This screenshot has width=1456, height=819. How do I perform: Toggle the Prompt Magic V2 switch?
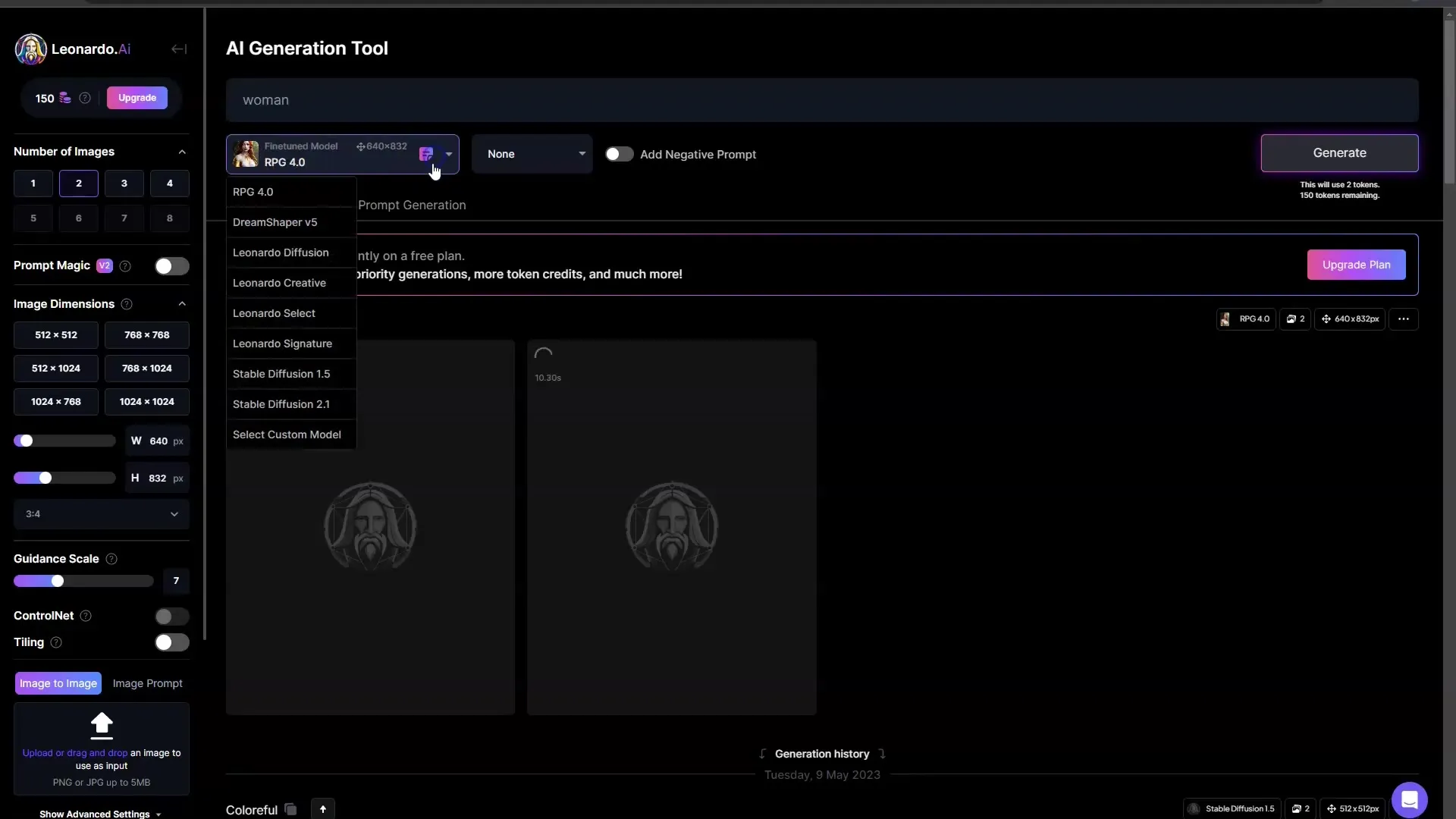pyautogui.click(x=170, y=265)
